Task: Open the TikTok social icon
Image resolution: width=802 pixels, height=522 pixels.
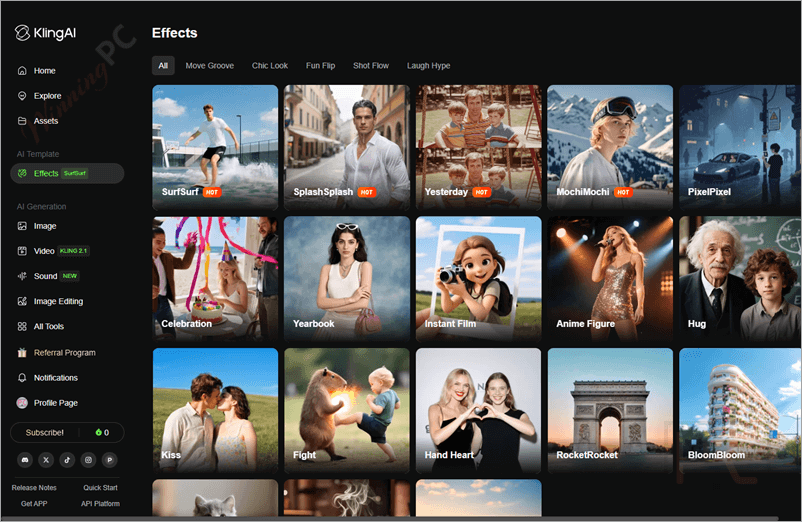Action: [x=67, y=460]
